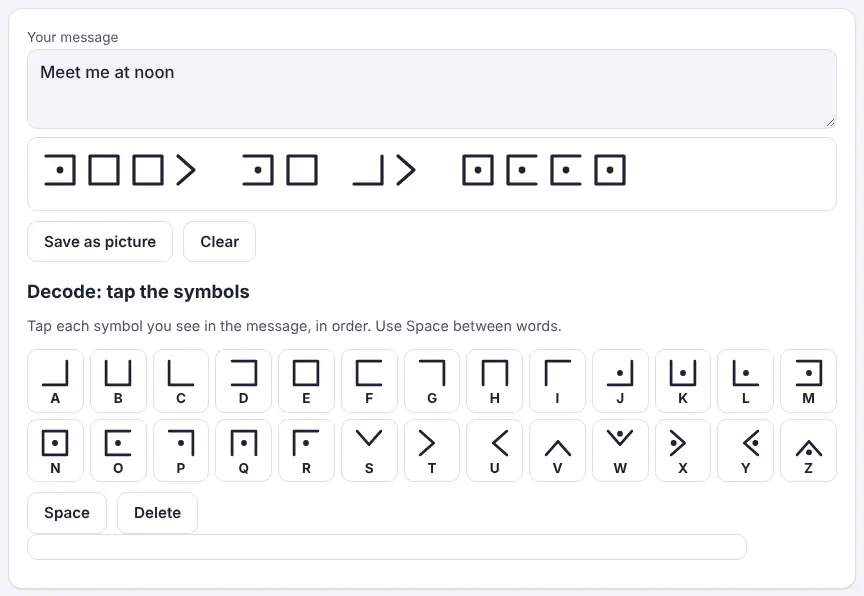
Task: Tap the upward caret symbol for V
Action: coord(557,451)
